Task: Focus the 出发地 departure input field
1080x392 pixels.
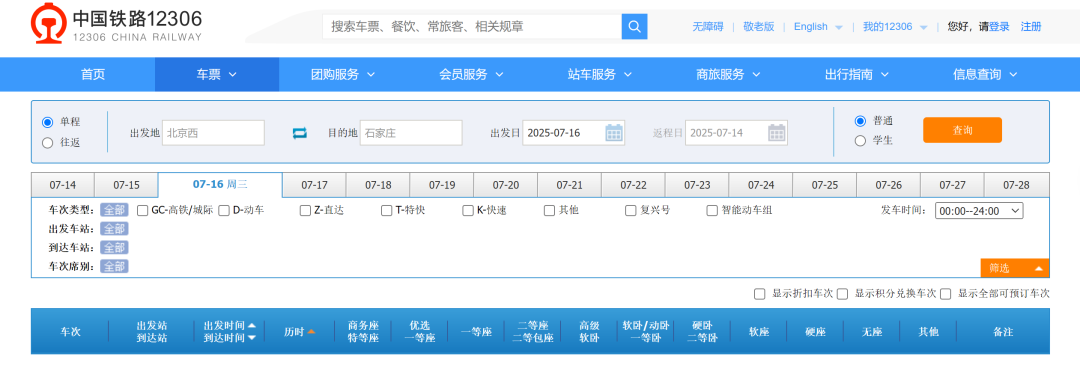Action: [x=214, y=133]
